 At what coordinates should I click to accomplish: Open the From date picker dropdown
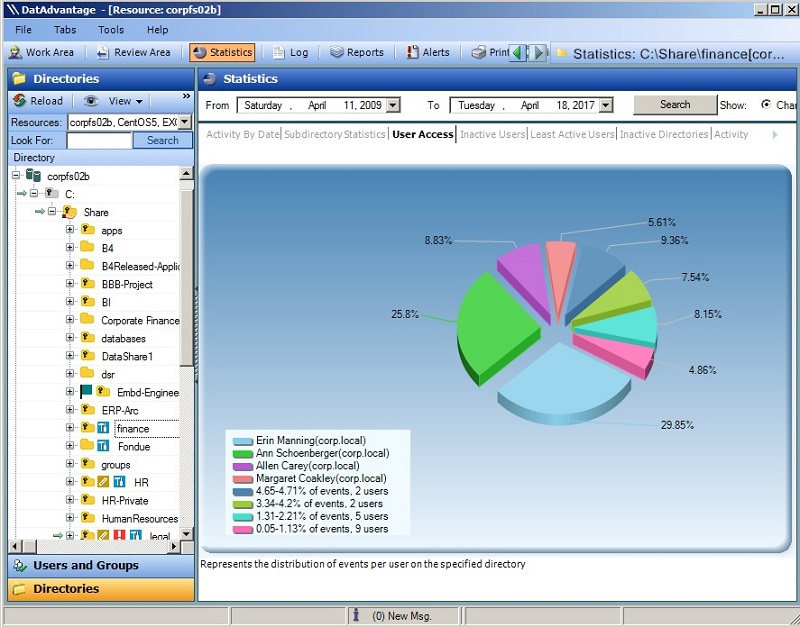(x=394, y=104)
